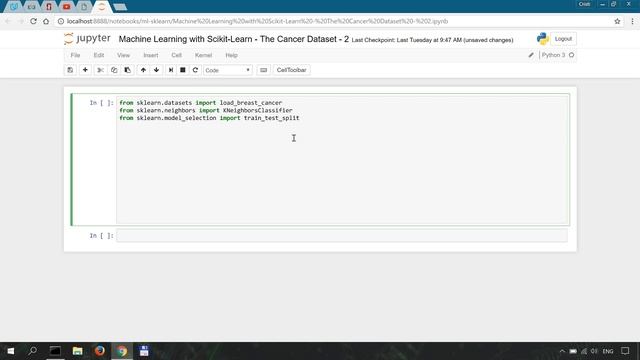Go forward in browser history
The image size is (640, 360).
click(21, 21)
